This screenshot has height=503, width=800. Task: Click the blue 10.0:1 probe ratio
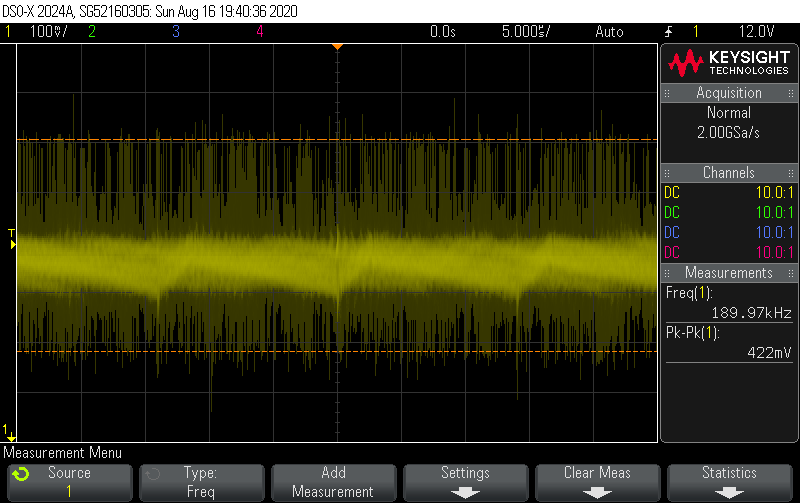[774, 232]
